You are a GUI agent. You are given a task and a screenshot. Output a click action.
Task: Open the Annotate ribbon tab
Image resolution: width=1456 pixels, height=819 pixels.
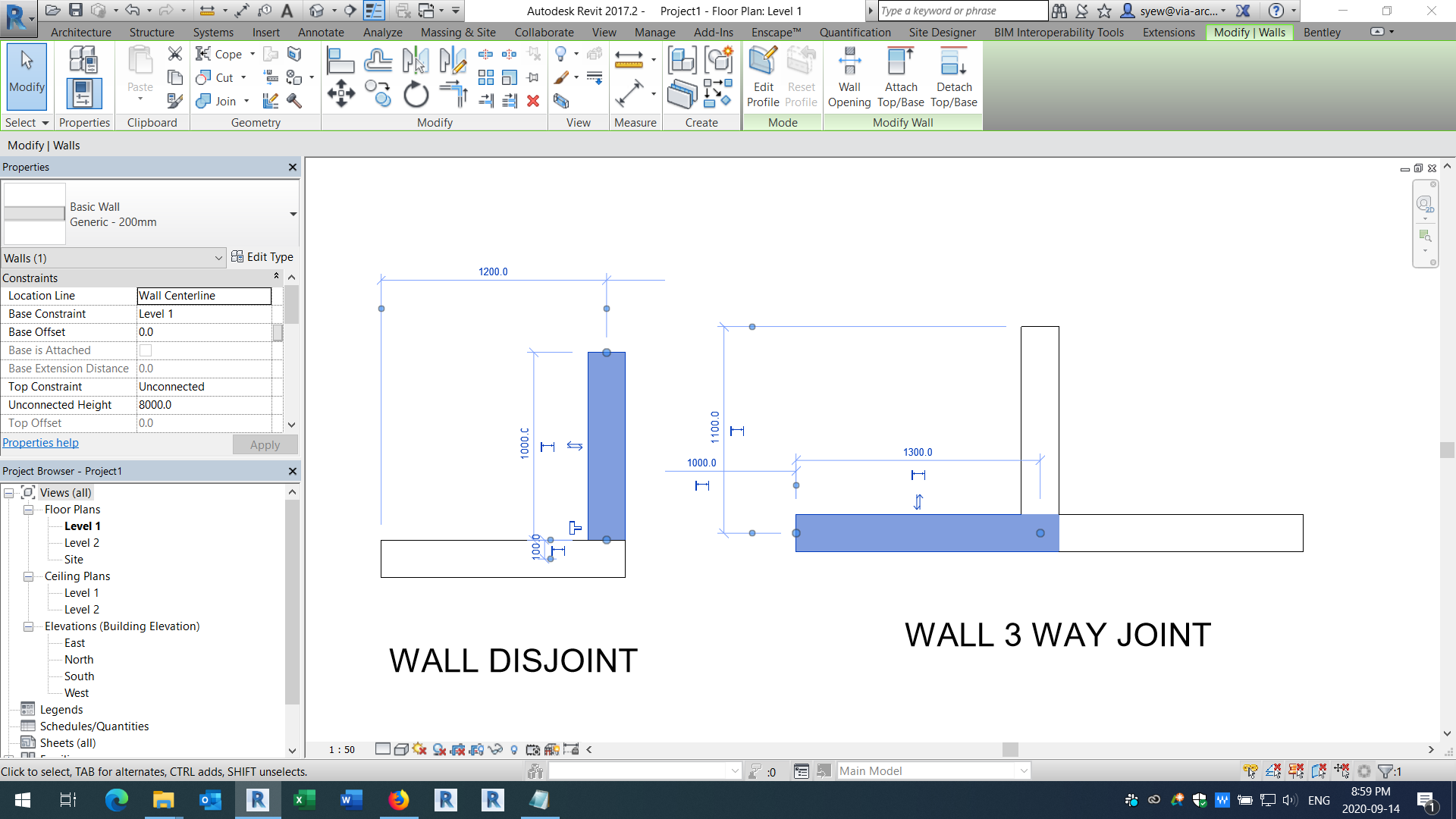tap(320, 32)
